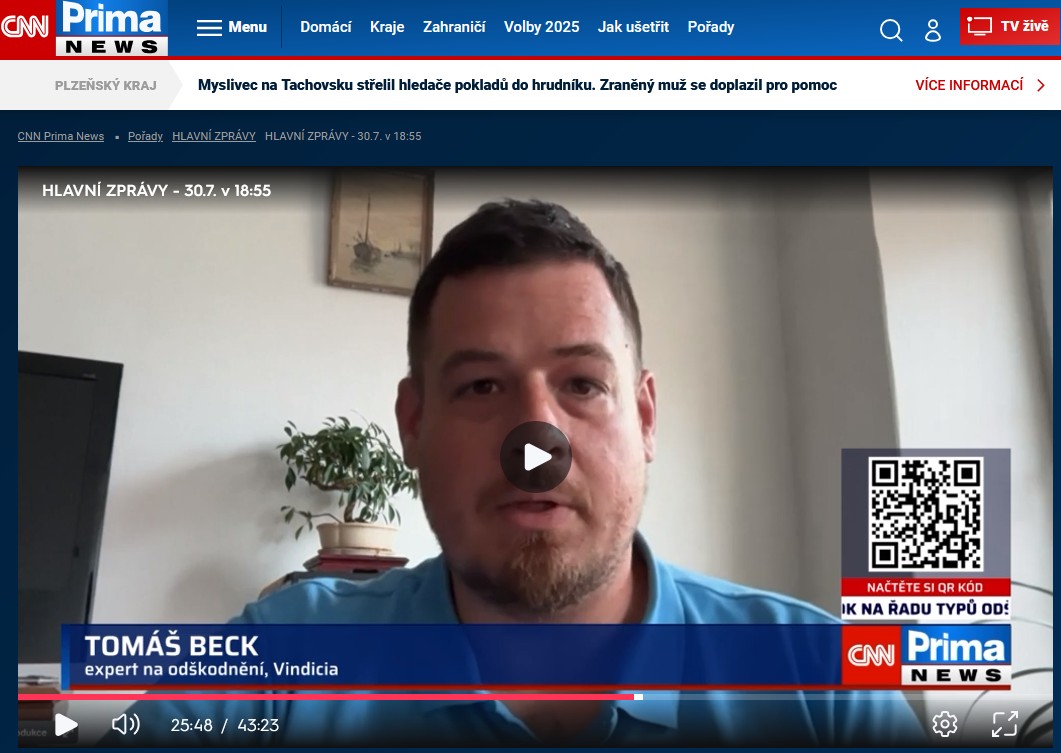Screen dimensions: 1061x753
Task: Click the Více informací link
Action: tap(980, 85)
